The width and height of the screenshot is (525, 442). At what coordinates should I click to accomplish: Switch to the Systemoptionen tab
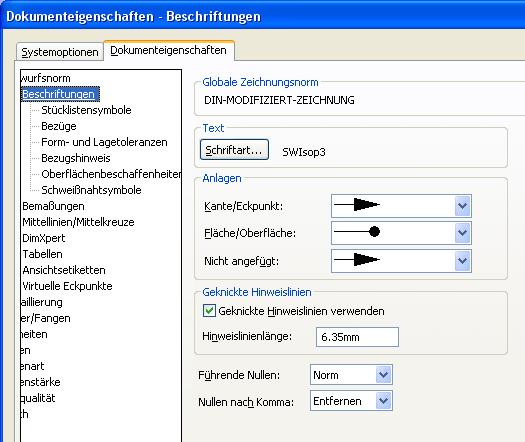point(60,52)
